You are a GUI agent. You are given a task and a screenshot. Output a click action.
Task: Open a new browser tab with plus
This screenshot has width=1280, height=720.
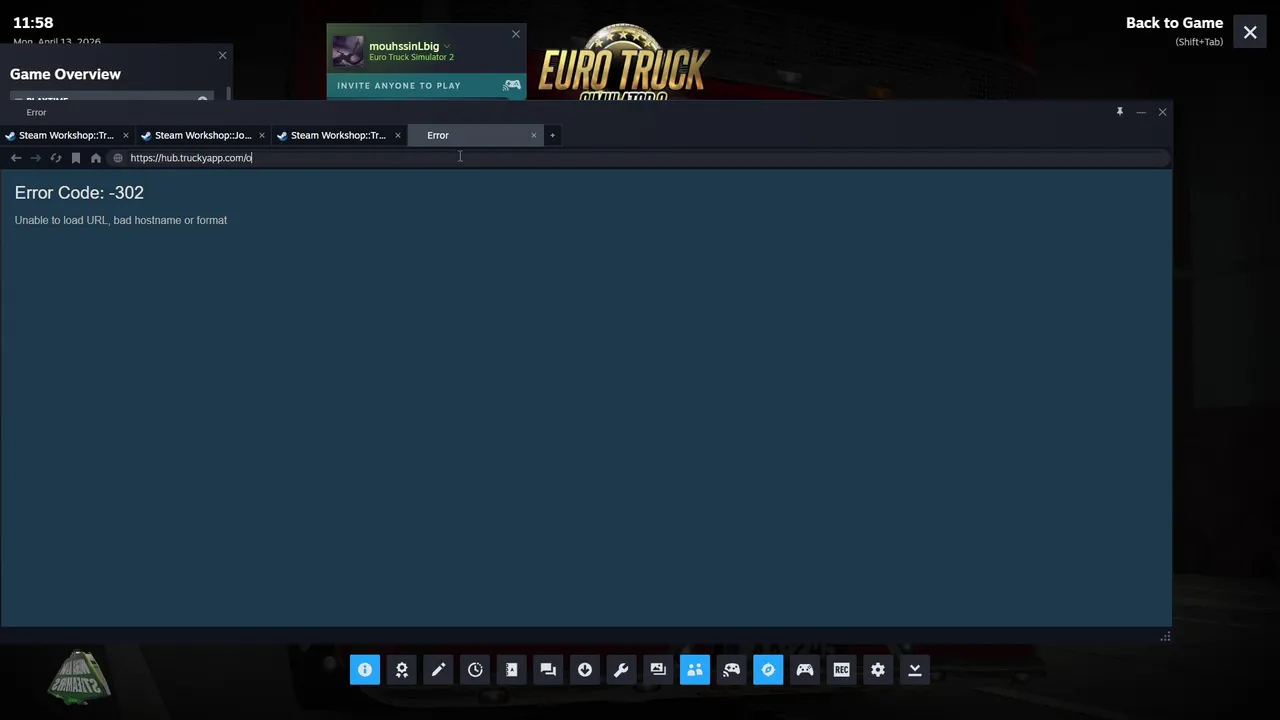tap(552, 135)
